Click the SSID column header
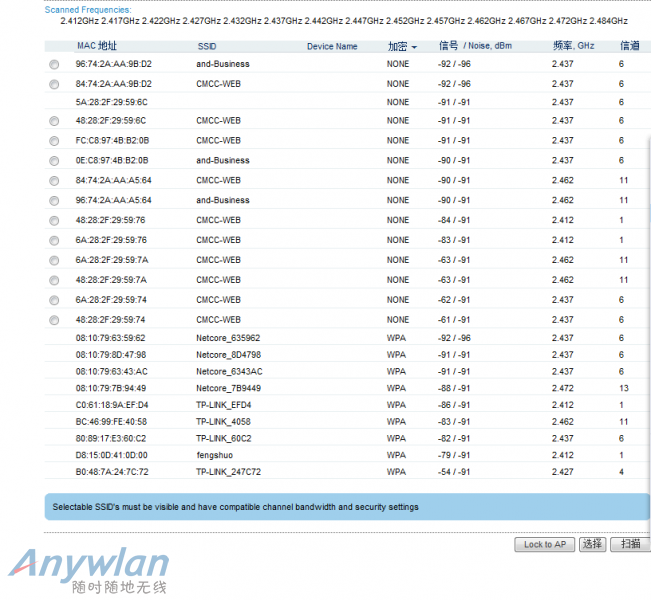 [207, 47]
